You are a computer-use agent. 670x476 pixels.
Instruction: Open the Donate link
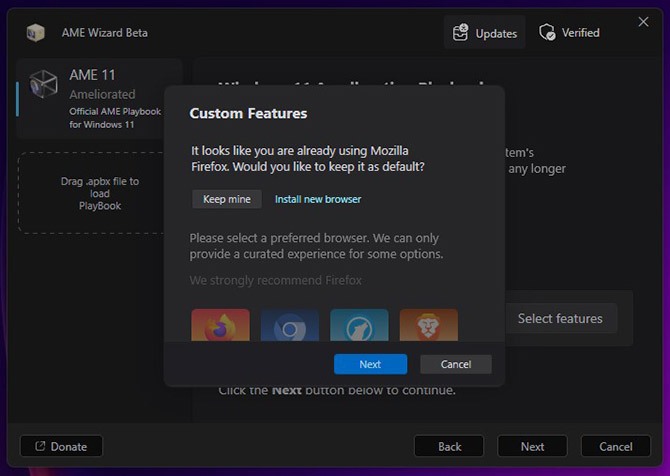point(62,447)
